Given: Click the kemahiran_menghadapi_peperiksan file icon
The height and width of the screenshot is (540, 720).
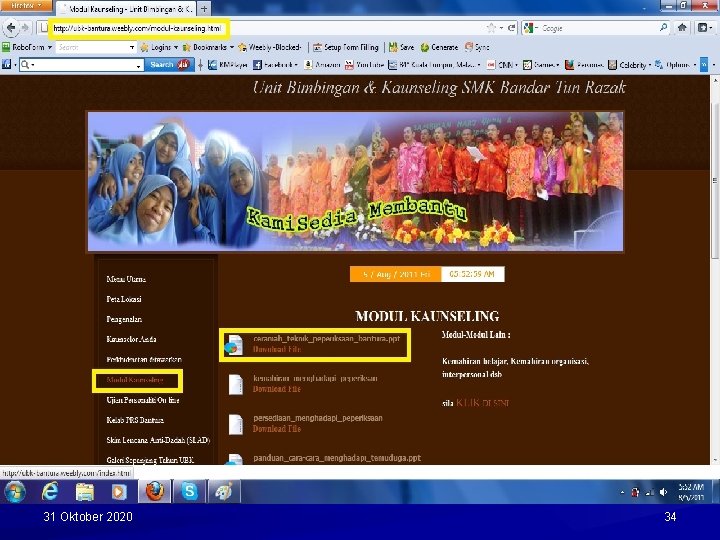Looking at the screenshot, I should point(236,384).
